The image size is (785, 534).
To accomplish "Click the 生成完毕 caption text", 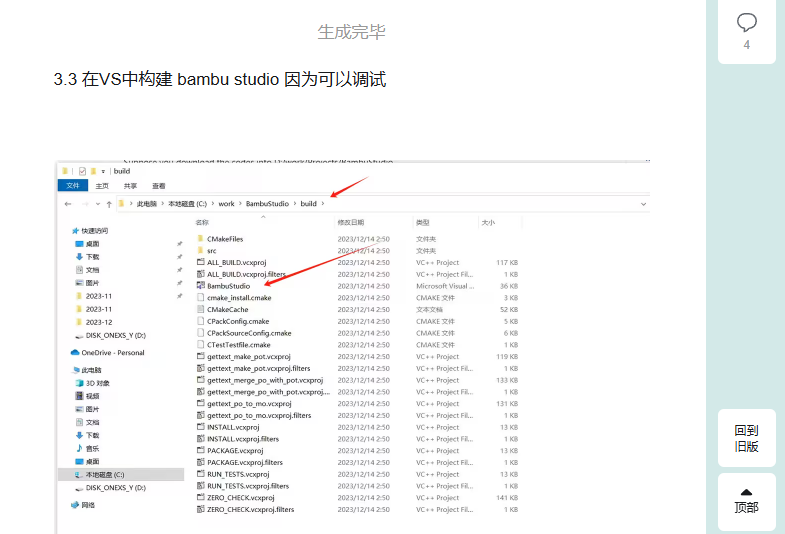I will (x=351, y=32).
